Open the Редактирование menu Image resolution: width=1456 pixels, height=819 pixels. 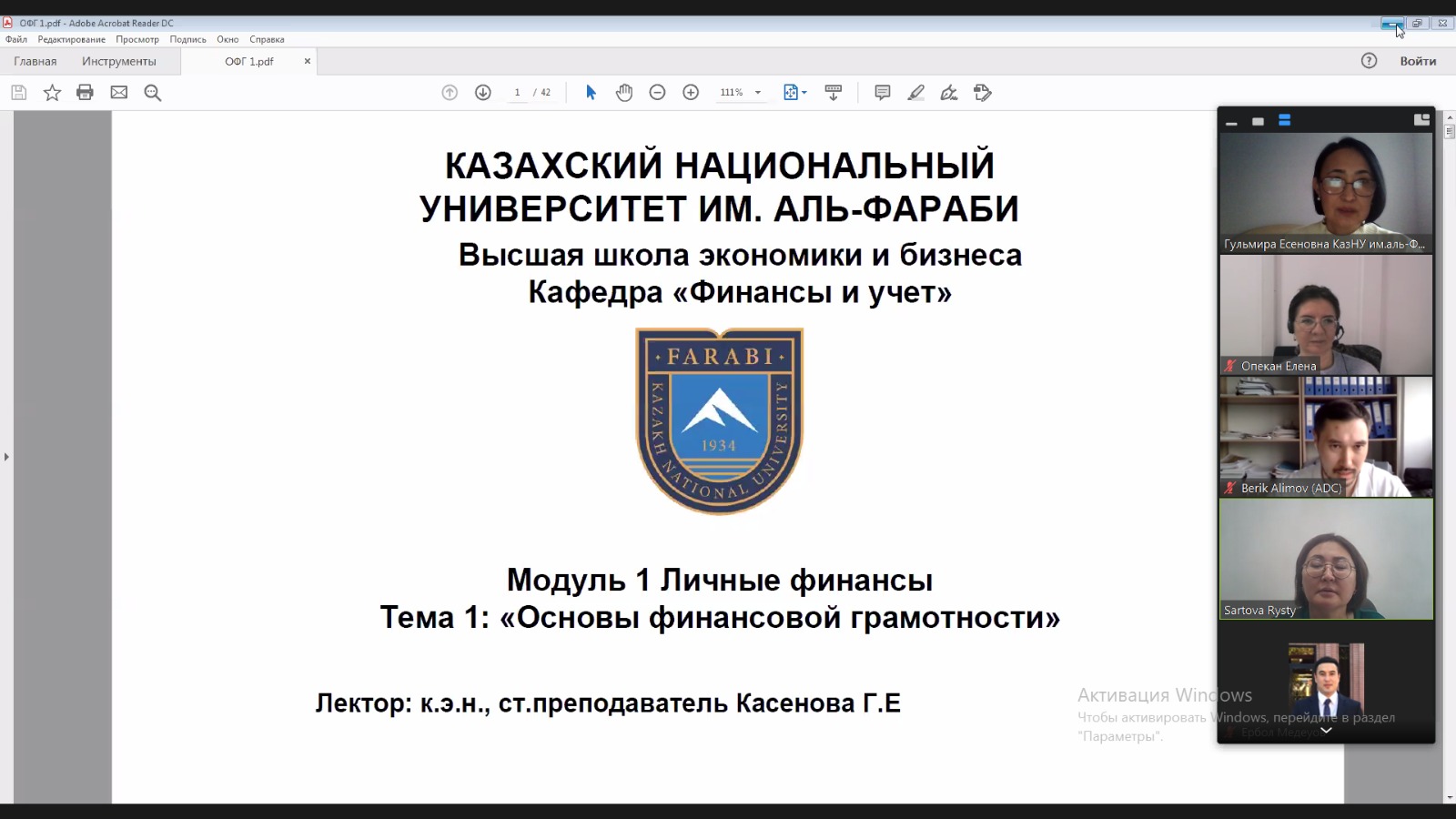click(x=72, y=39)
